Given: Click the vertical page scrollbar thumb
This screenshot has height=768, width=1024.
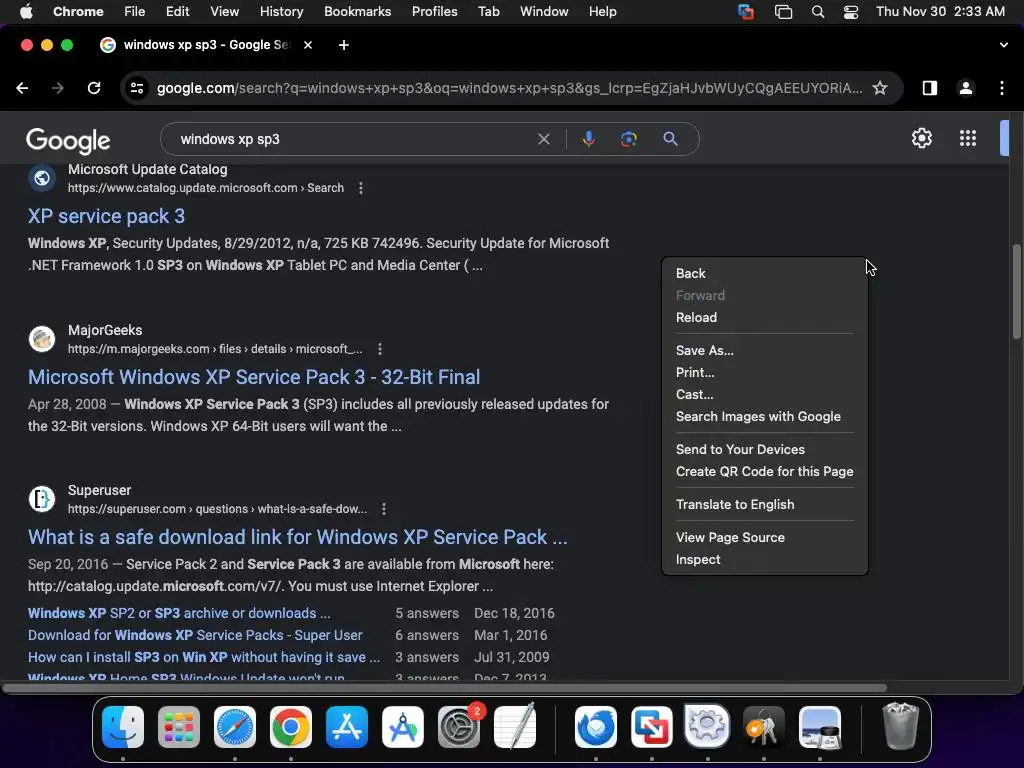Looking at the screenshot, I should [x=1016, y=291].
